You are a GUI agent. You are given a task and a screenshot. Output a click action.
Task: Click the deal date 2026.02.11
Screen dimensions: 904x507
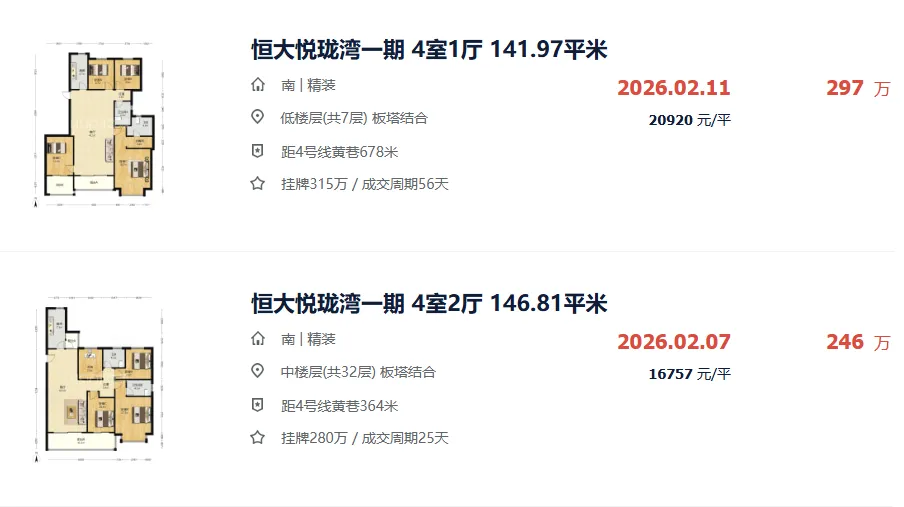(x=674, y=88)
